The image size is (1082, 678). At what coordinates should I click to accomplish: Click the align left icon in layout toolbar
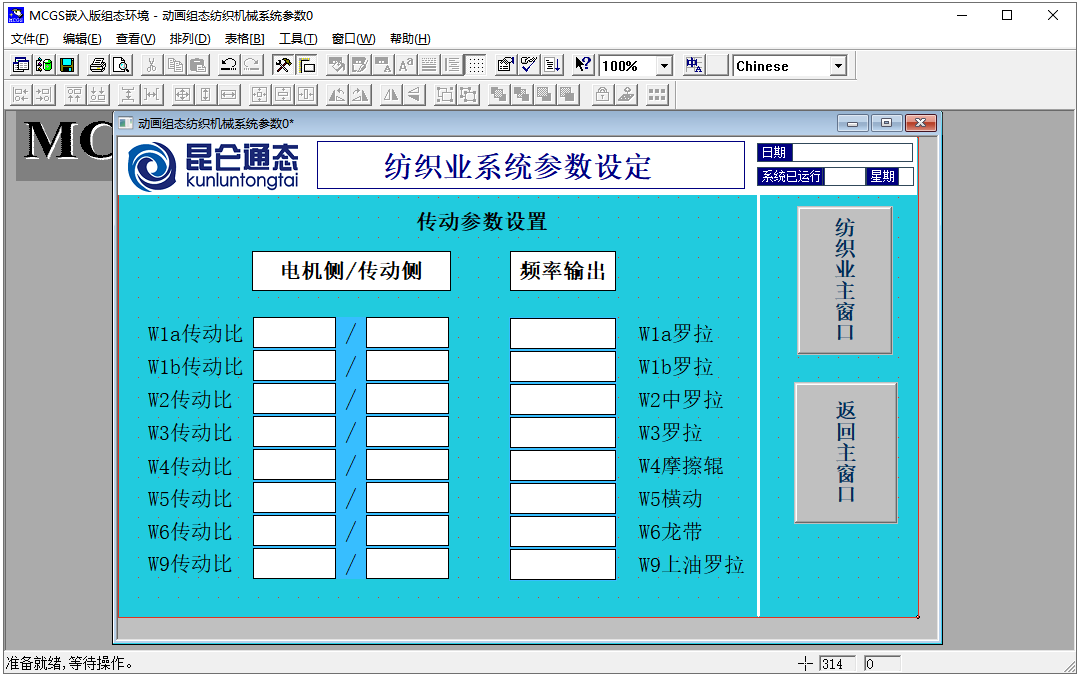click(21, 94)
